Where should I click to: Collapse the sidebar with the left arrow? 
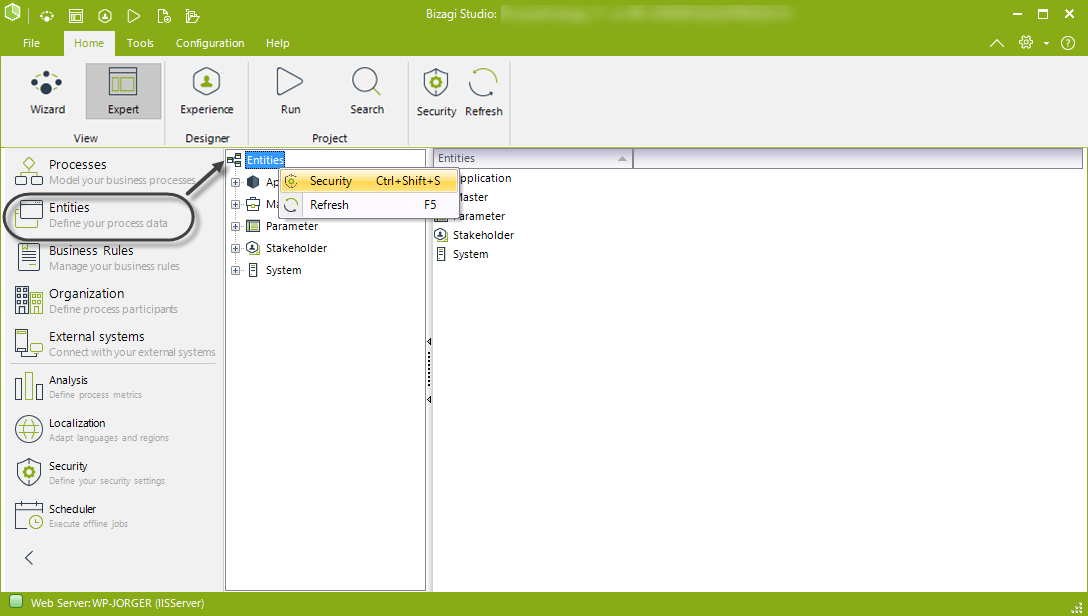pyautogui.click(x=29, y=558)
